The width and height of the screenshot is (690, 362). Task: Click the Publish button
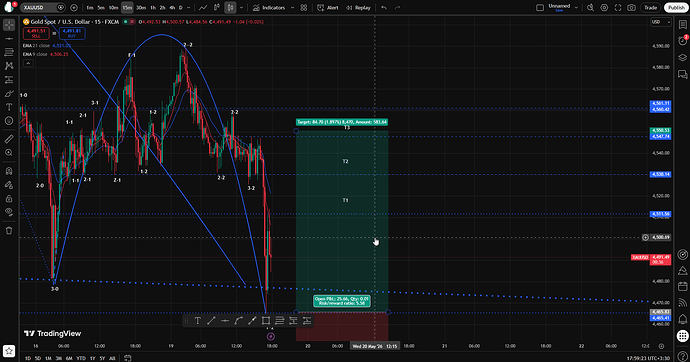(x=676, y=7)
